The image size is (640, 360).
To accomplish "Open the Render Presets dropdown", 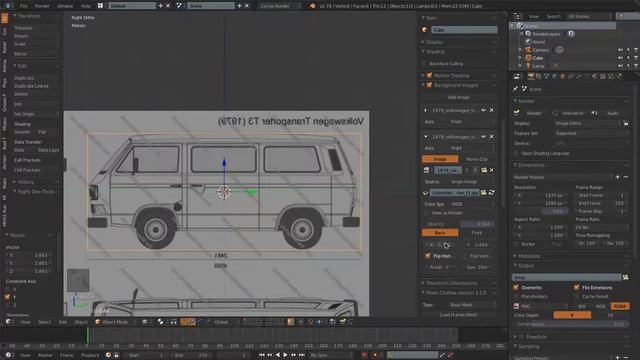I will 563,177.
